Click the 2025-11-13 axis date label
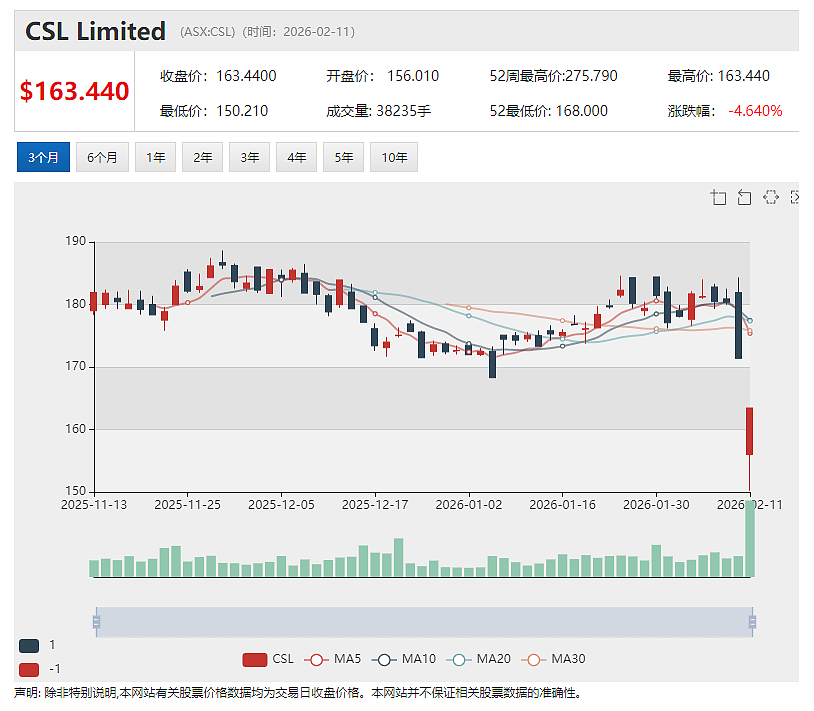 click(94, 505)
